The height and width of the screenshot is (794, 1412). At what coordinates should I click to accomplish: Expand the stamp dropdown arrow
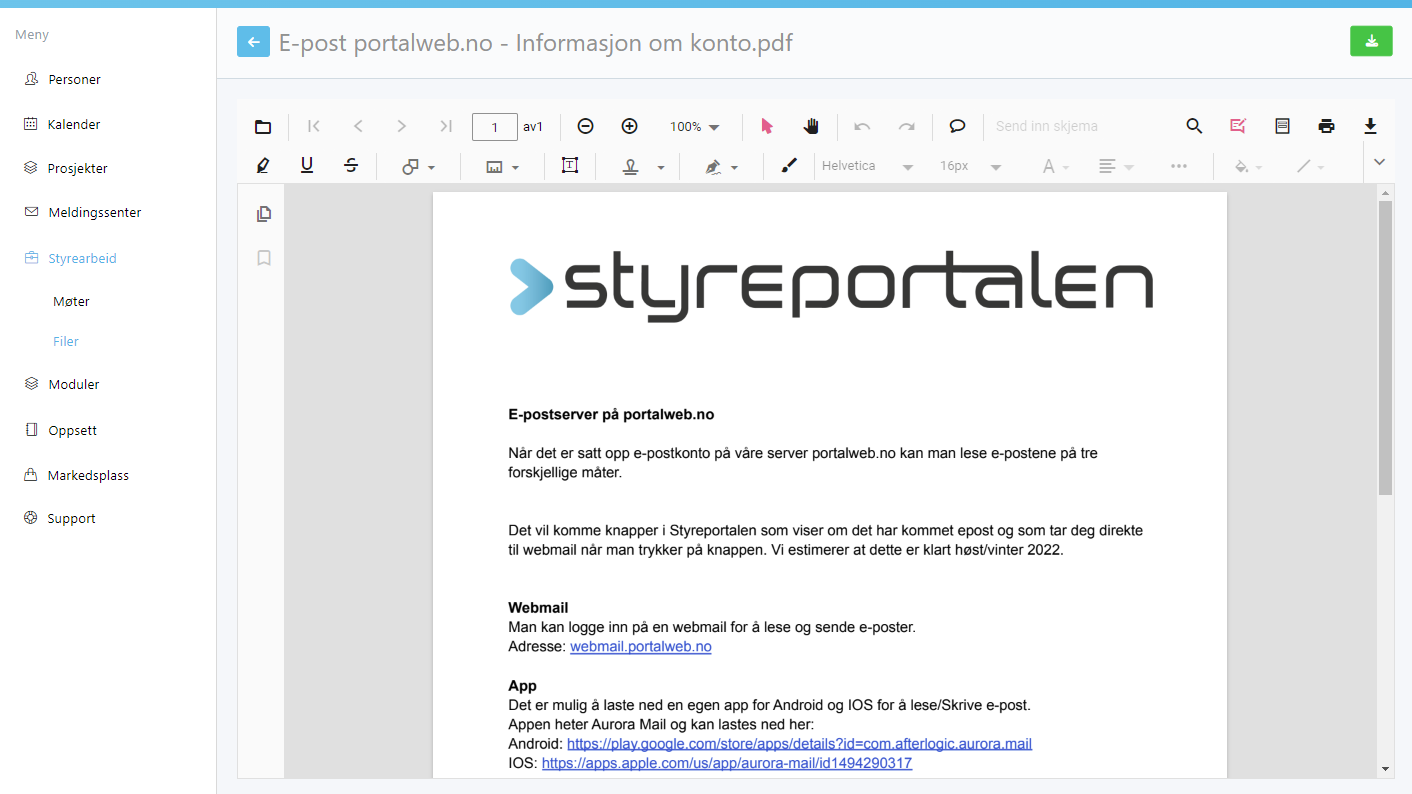[x=661, y=168]
